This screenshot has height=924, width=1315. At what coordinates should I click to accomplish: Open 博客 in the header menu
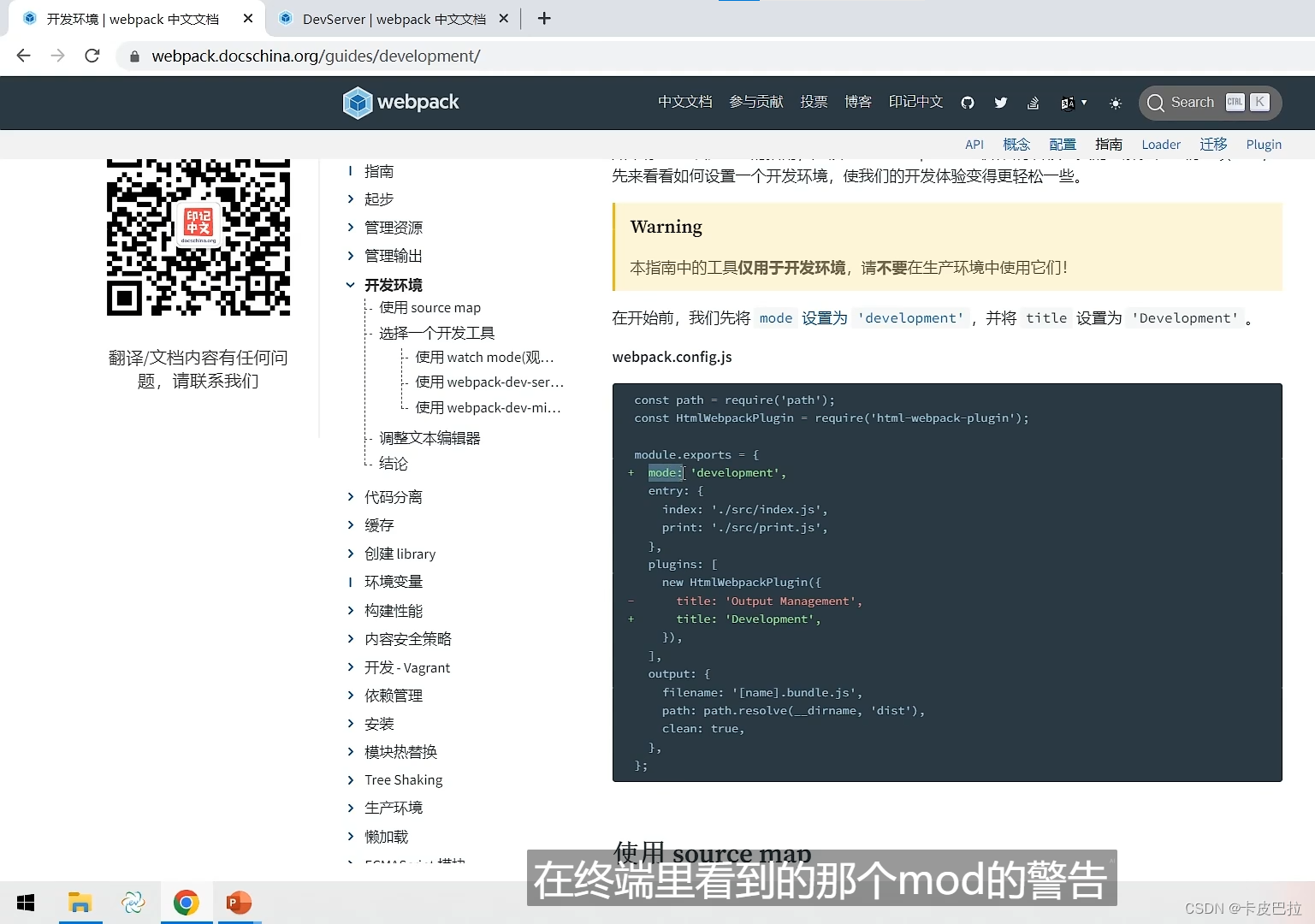(858, 102)
